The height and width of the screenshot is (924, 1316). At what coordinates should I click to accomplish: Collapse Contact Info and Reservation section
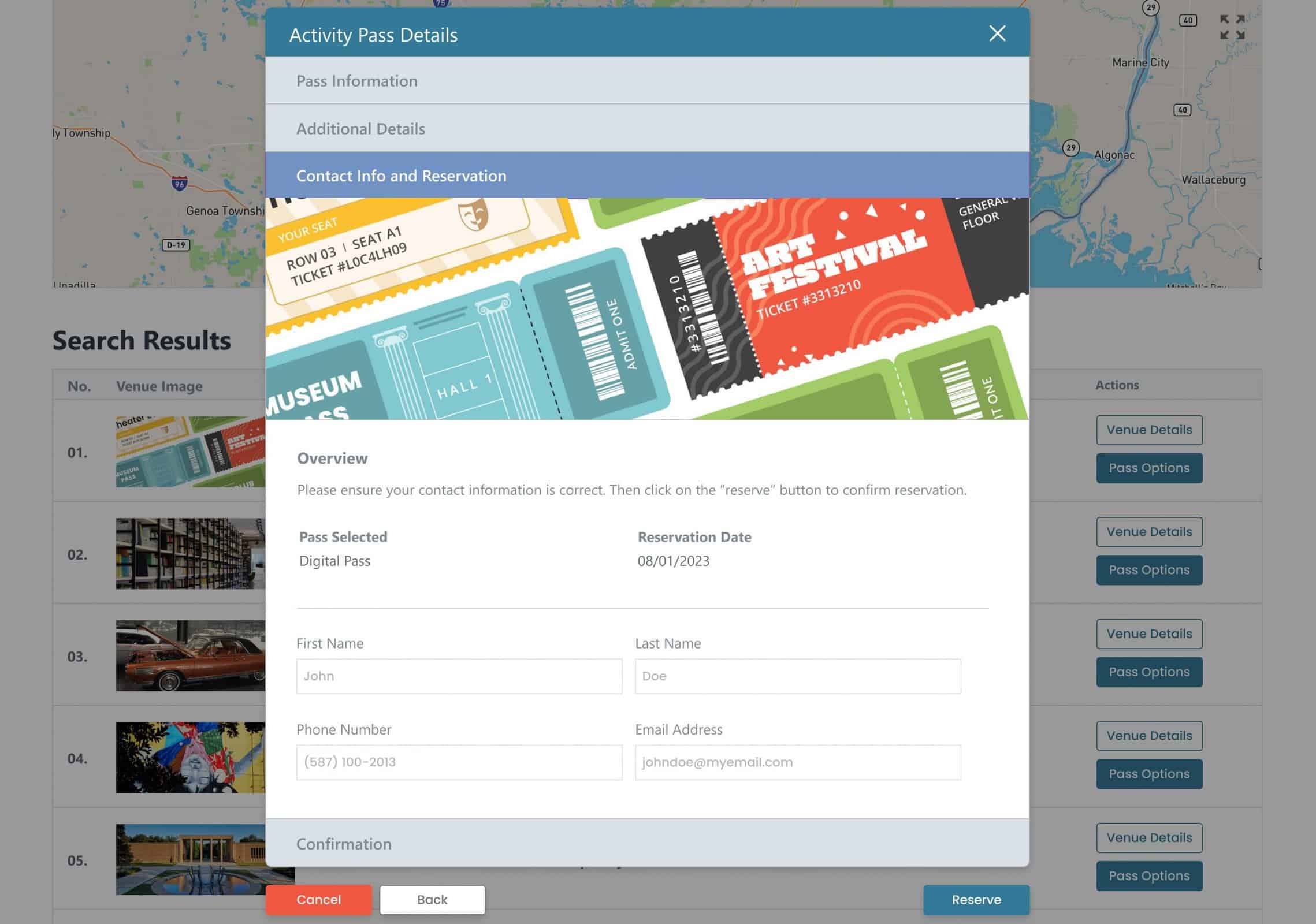pyautogui.click(x=647, y=176)
